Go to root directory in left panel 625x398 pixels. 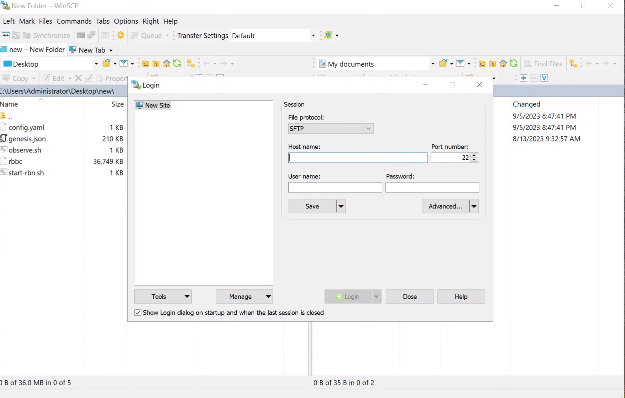(156, 64)
